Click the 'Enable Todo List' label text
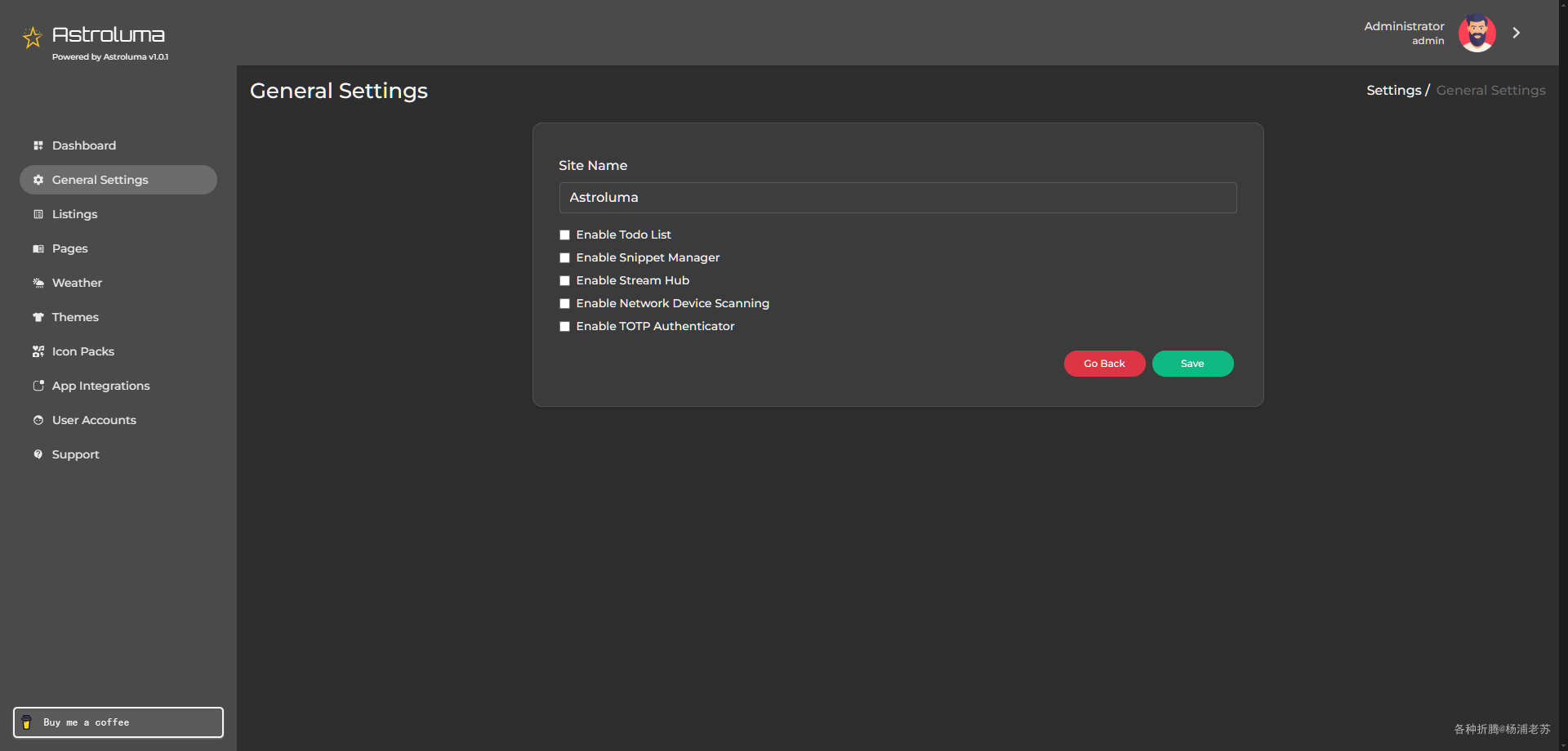The width and height of the screenshot is (1568, 751). point(623,235)
